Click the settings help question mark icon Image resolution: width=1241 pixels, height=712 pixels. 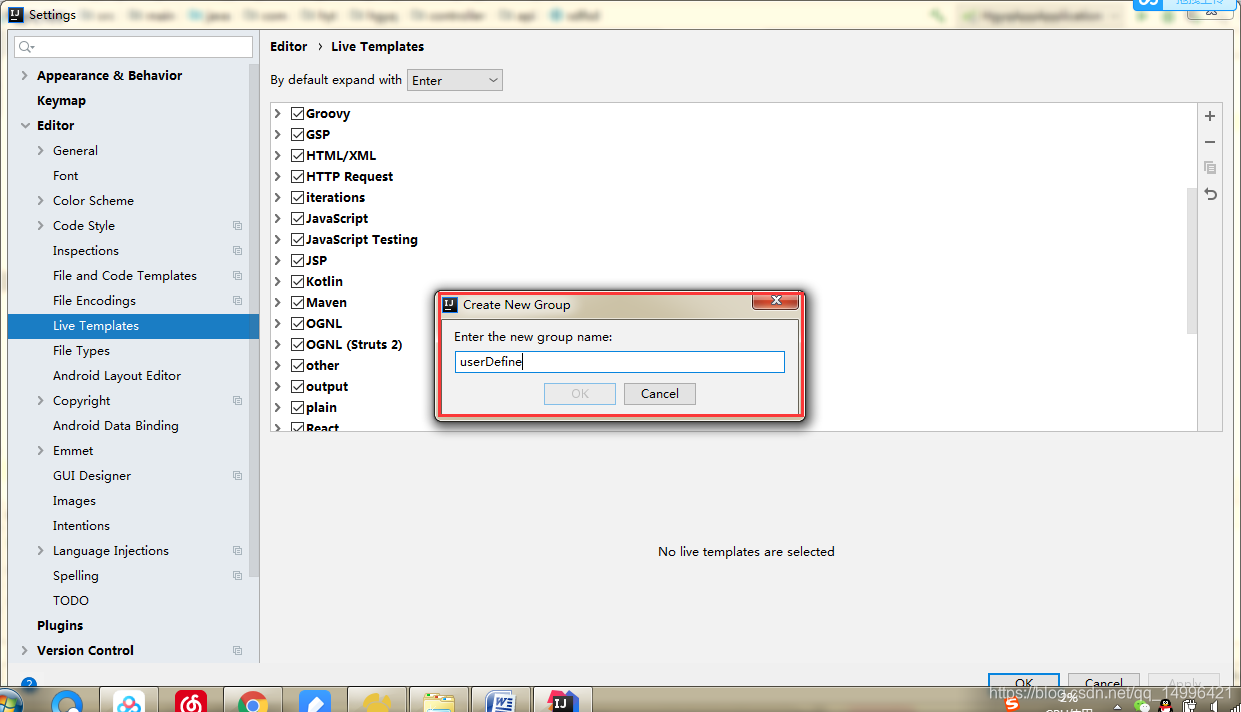(x=29, y=684)
